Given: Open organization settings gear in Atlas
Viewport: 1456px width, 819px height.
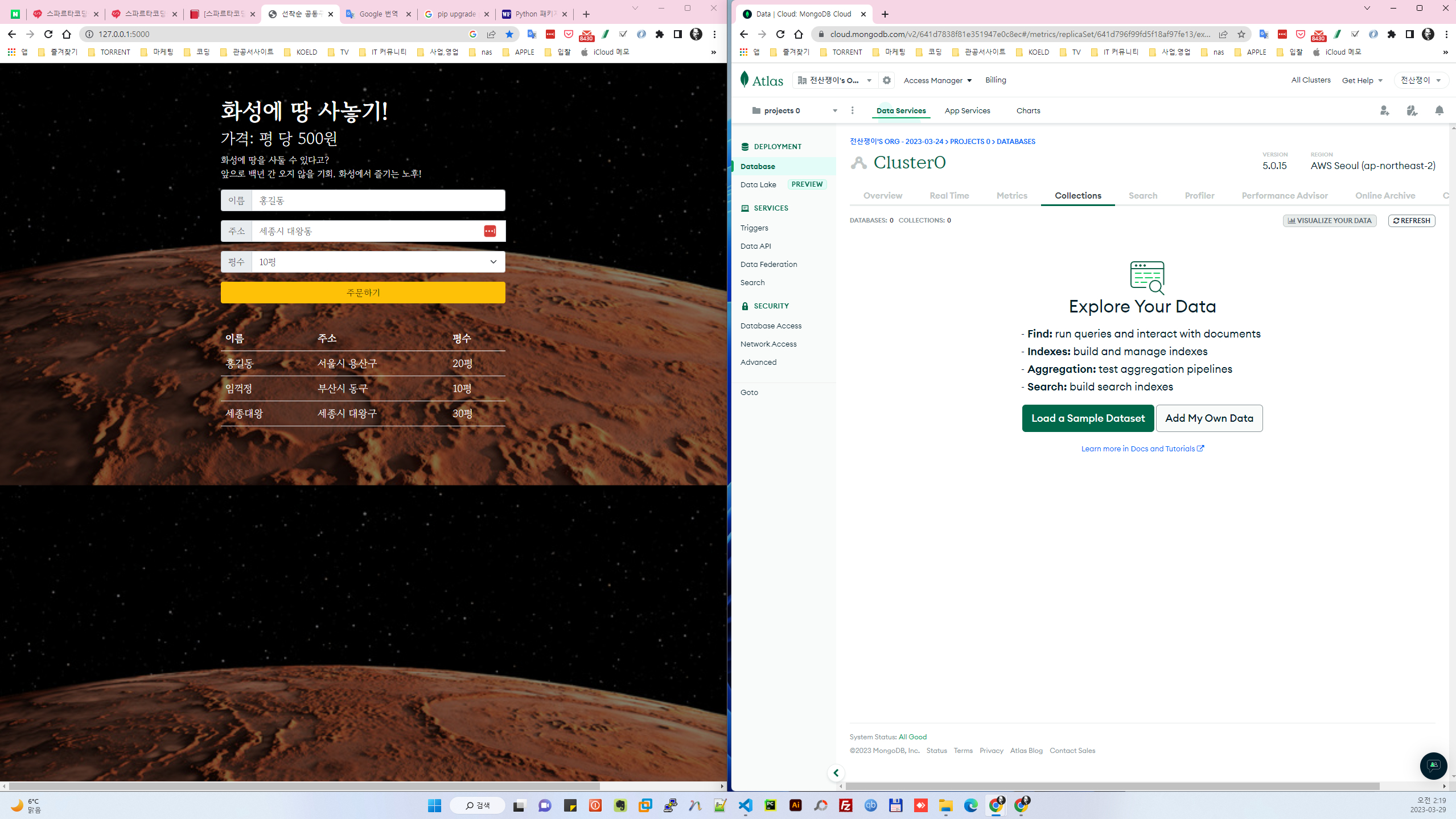Looking at the screenshot, I should [x=887, y=80].
